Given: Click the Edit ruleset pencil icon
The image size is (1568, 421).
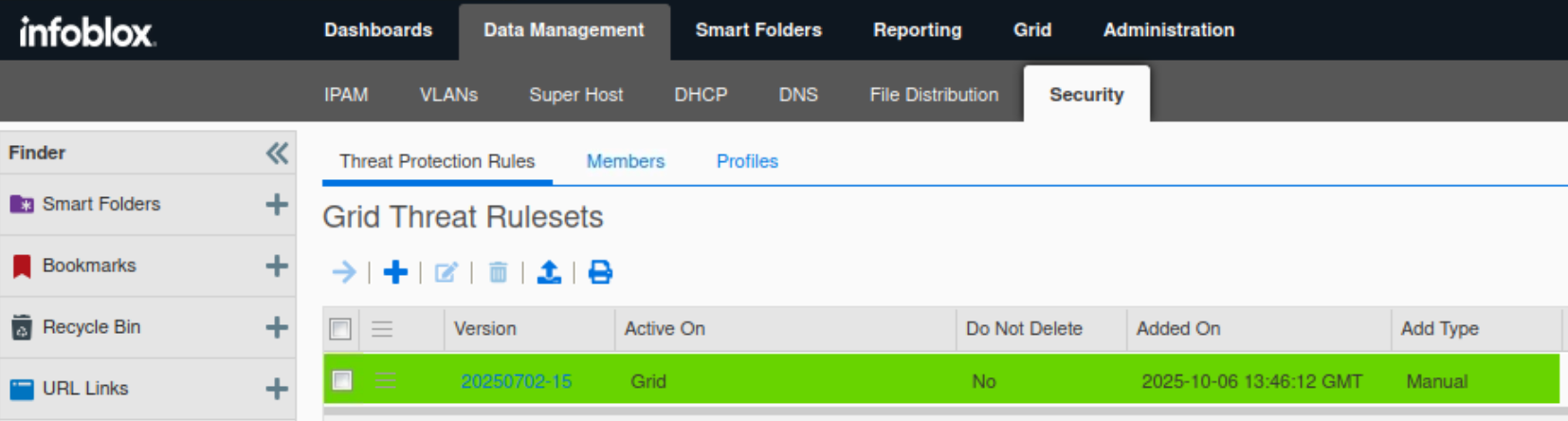Looking at the screenshot, I should pyautogui.click(x=446, y=273).
